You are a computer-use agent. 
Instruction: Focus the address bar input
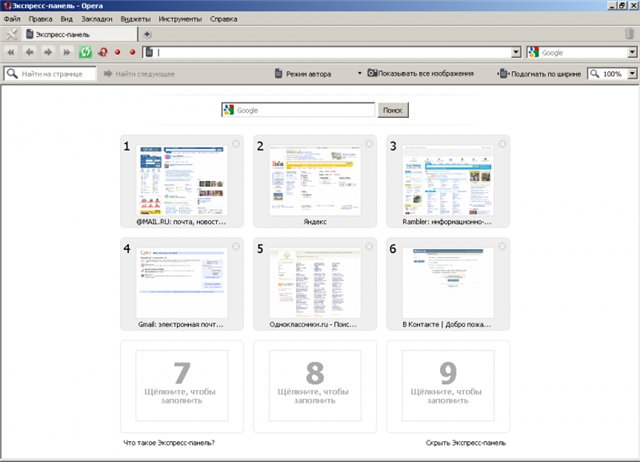tap(333, 52)
